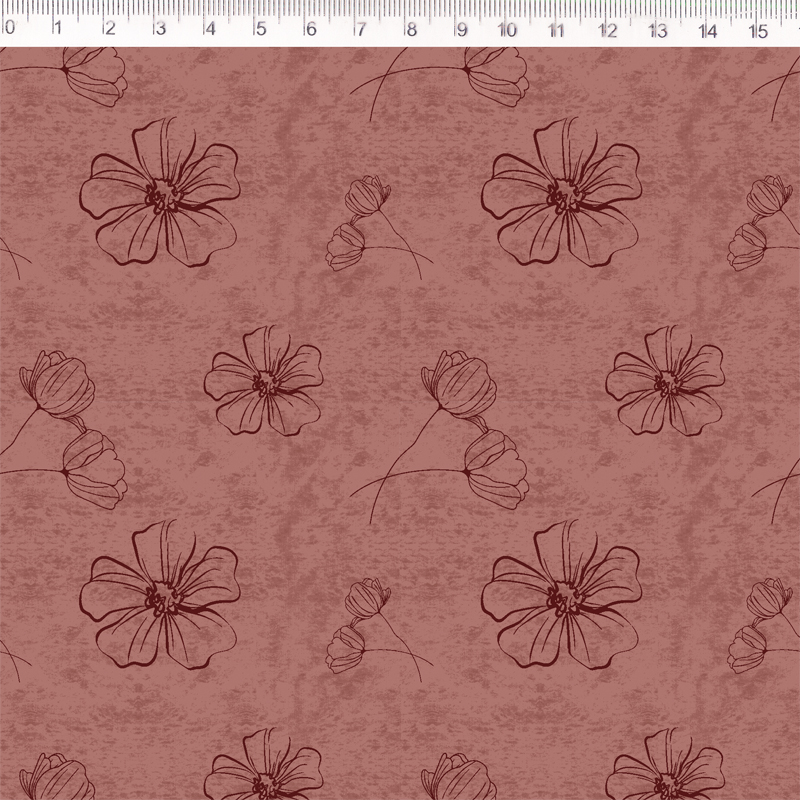
Task: Click the number 0 on the ruler
Action: click(9, 30)
